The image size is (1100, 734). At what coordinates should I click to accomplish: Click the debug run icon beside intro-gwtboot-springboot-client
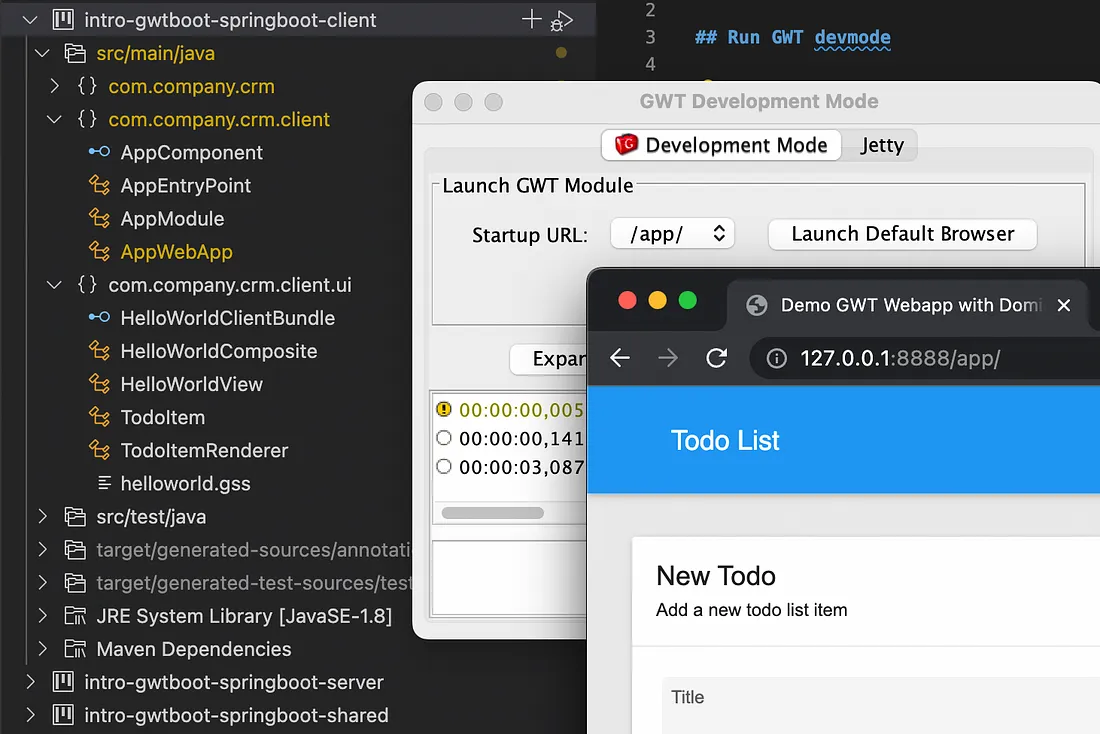point(561,21)
